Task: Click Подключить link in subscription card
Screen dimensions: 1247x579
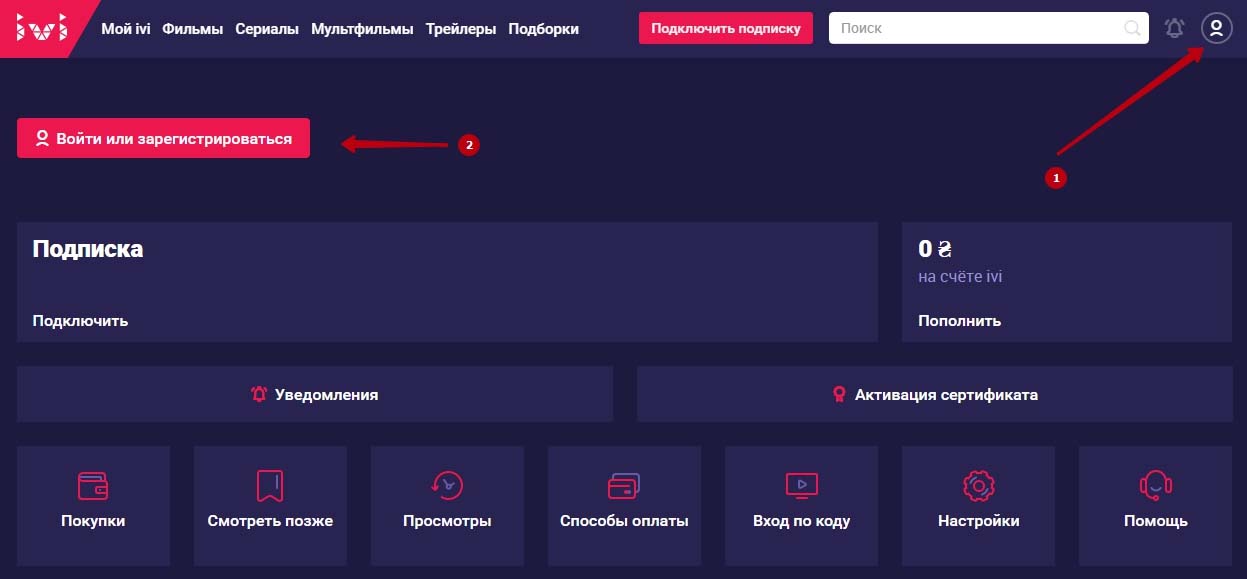Action: pyautogui.click(x=80, y=321)
